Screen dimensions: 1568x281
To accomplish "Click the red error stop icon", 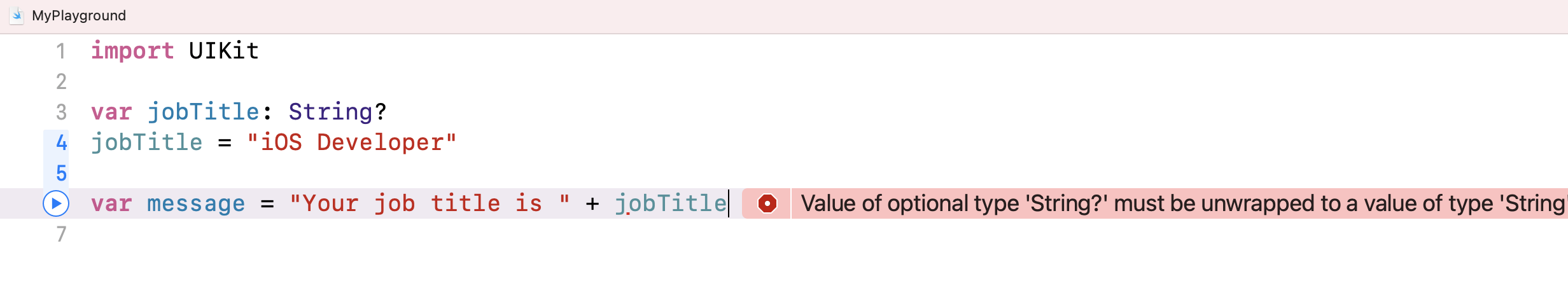I will (767, 203).
